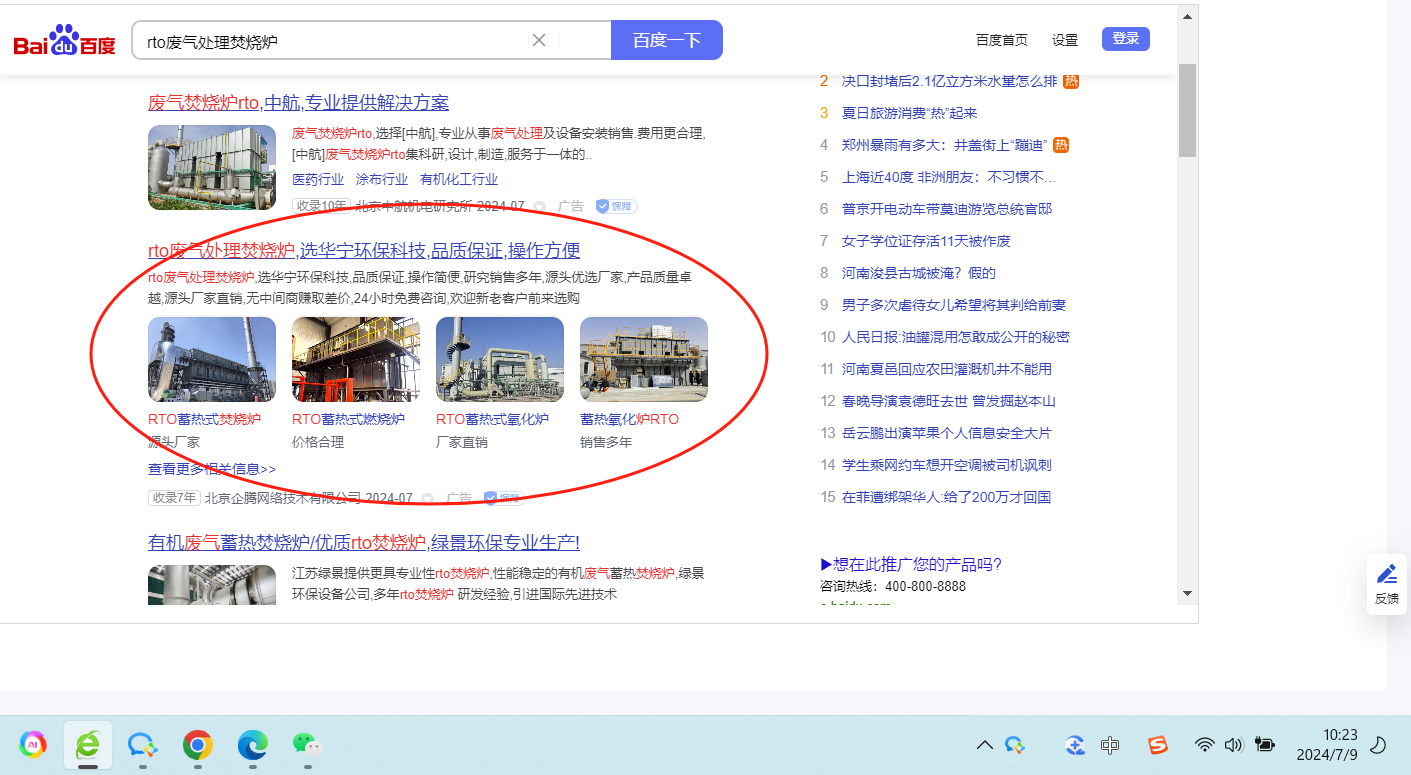The image size is (1411, 775).
Task: Toggle the 中 Chinese input mode indicator
Action: click(x=1110, y=744)
